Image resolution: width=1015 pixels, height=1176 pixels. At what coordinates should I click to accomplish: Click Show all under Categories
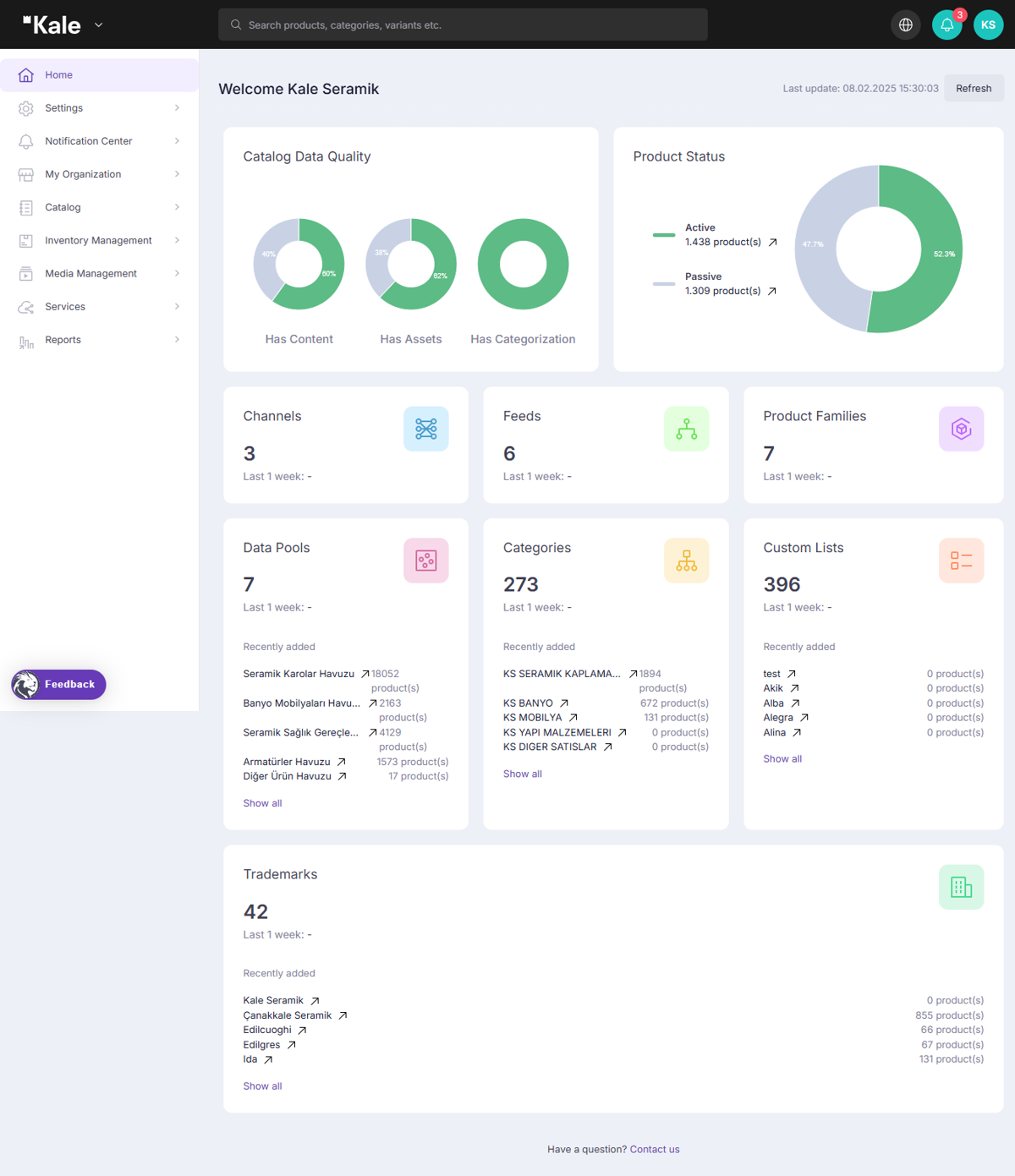(x=522, y=774)
